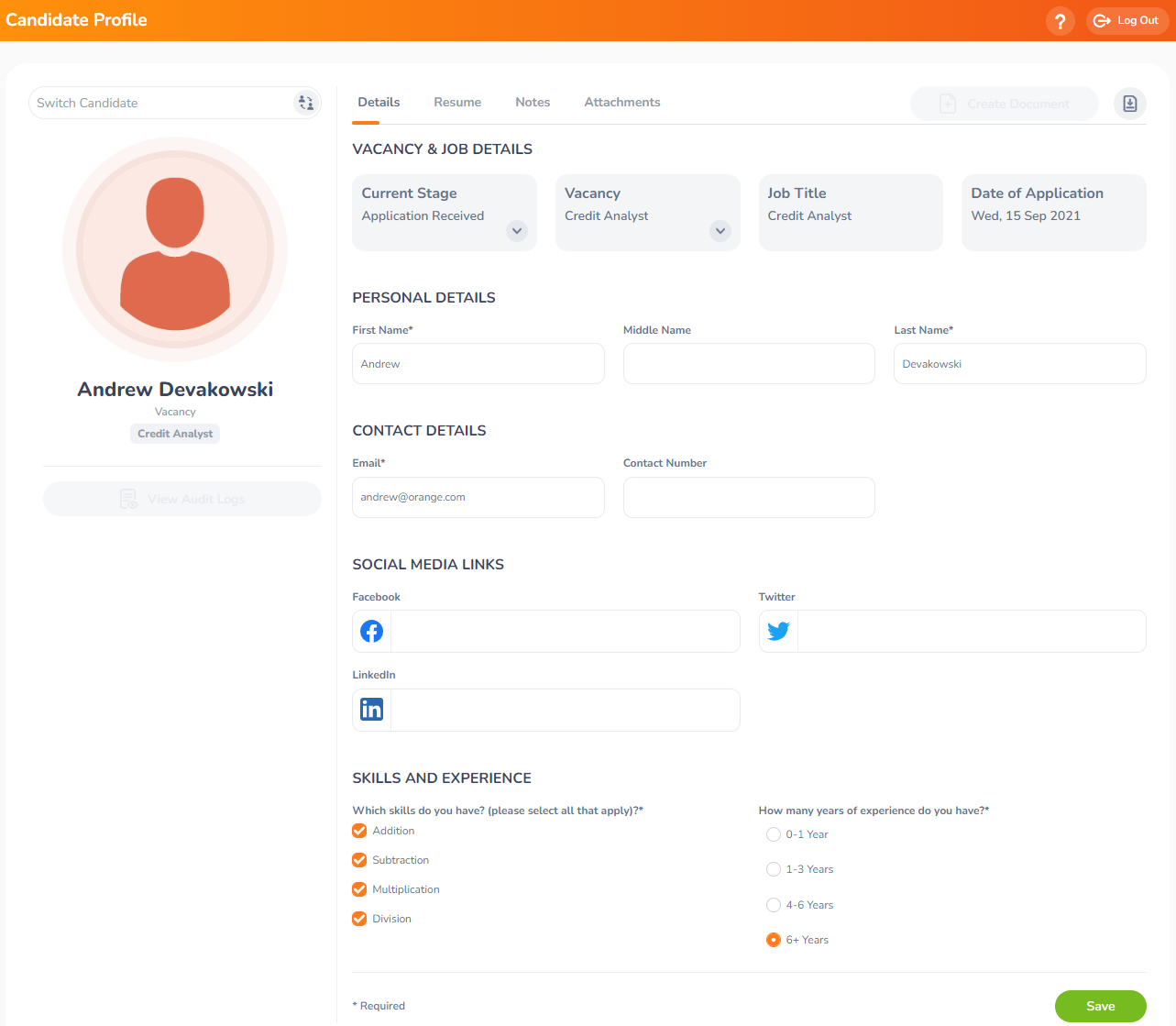Click the document download icon near Create Document
The image size is (1176, 1026).
(1129, 104)
